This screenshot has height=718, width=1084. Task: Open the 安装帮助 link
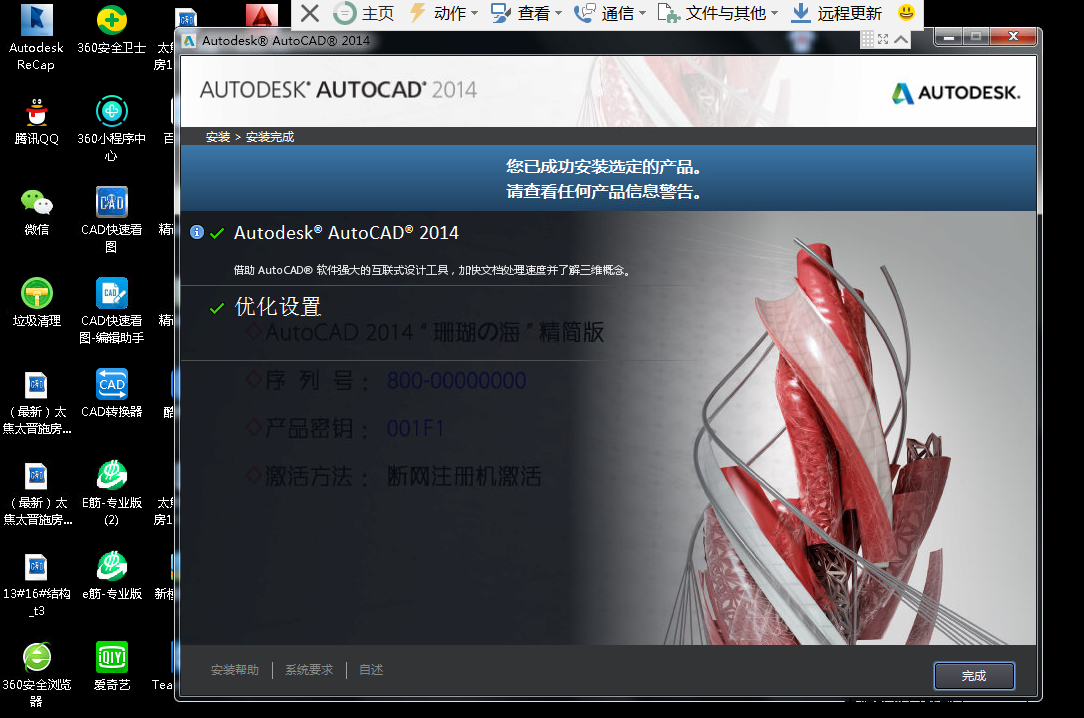pyautogui.click(x=235, y=670)
